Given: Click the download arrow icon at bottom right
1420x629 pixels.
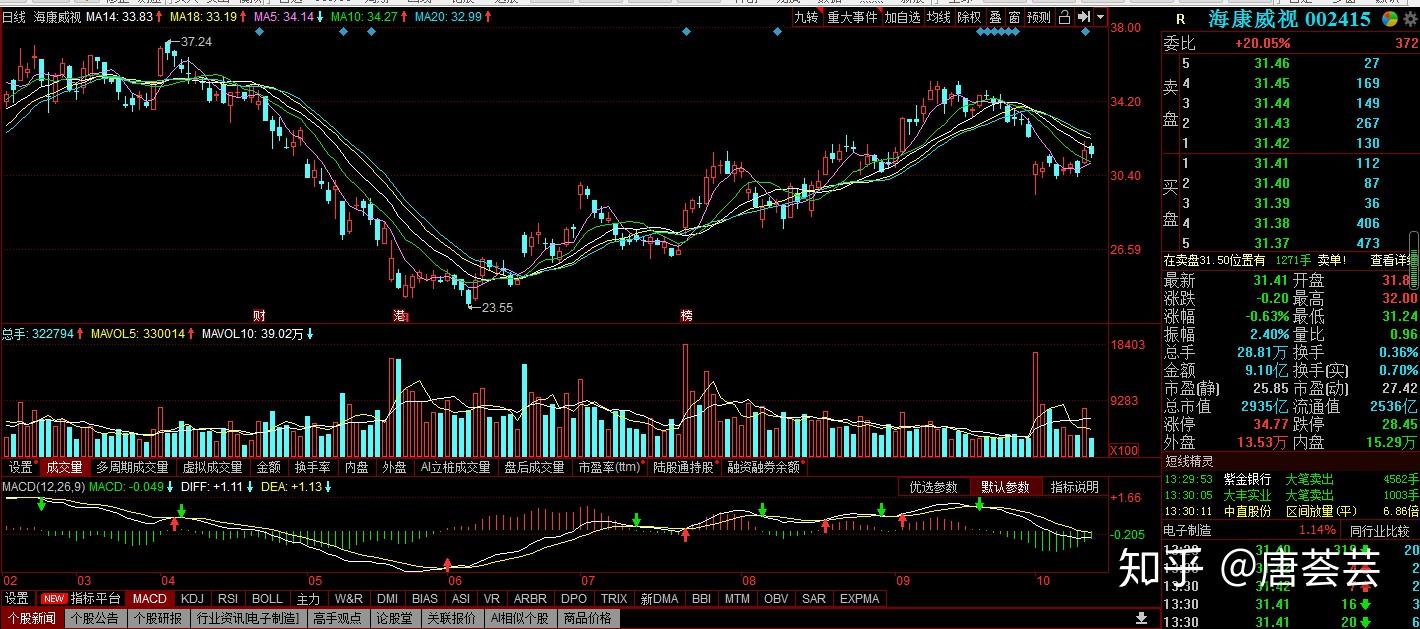Looking at the screenshot, I should (1141, 618).
